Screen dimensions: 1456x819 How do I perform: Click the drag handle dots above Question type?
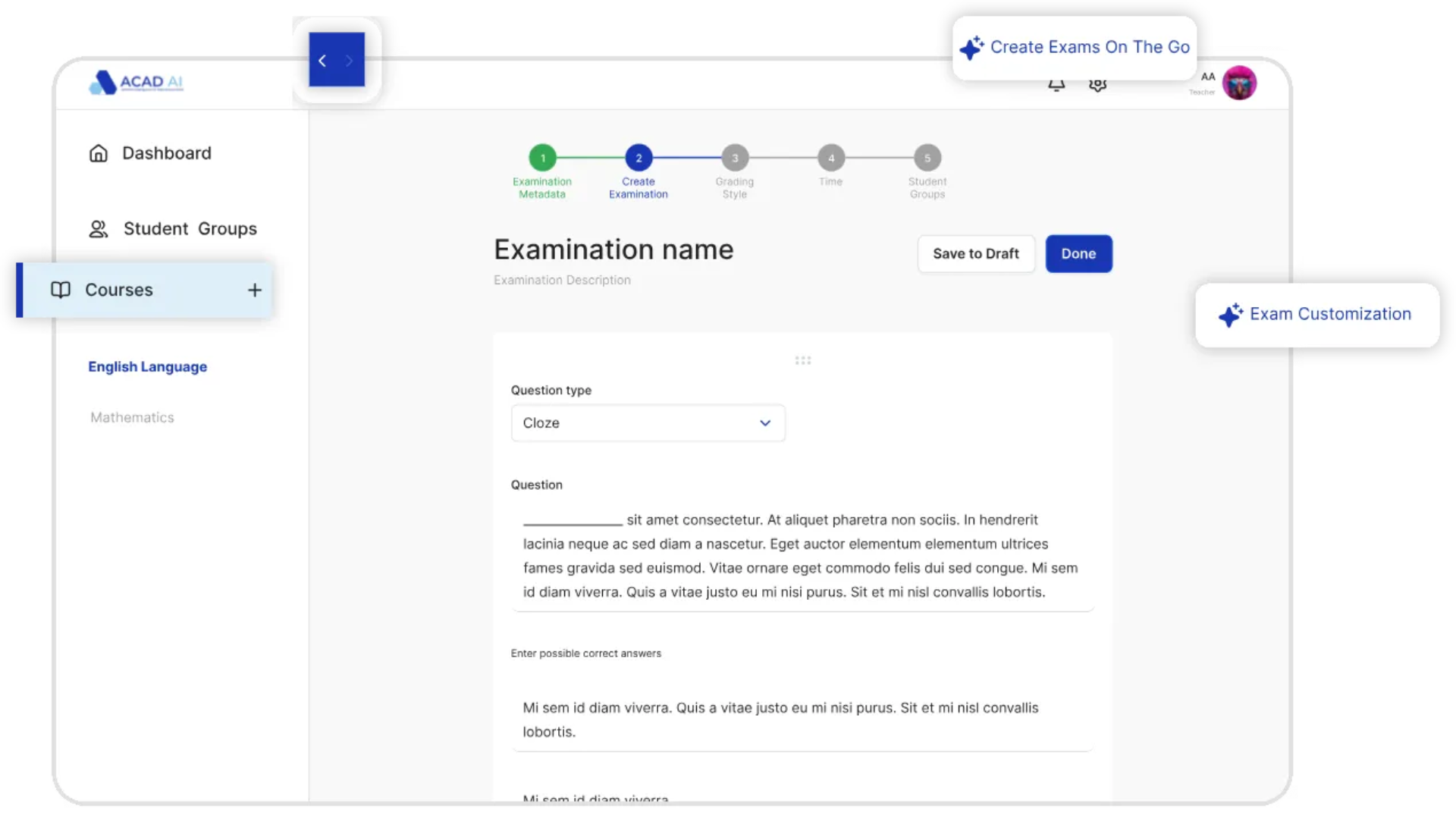[802, 360]
